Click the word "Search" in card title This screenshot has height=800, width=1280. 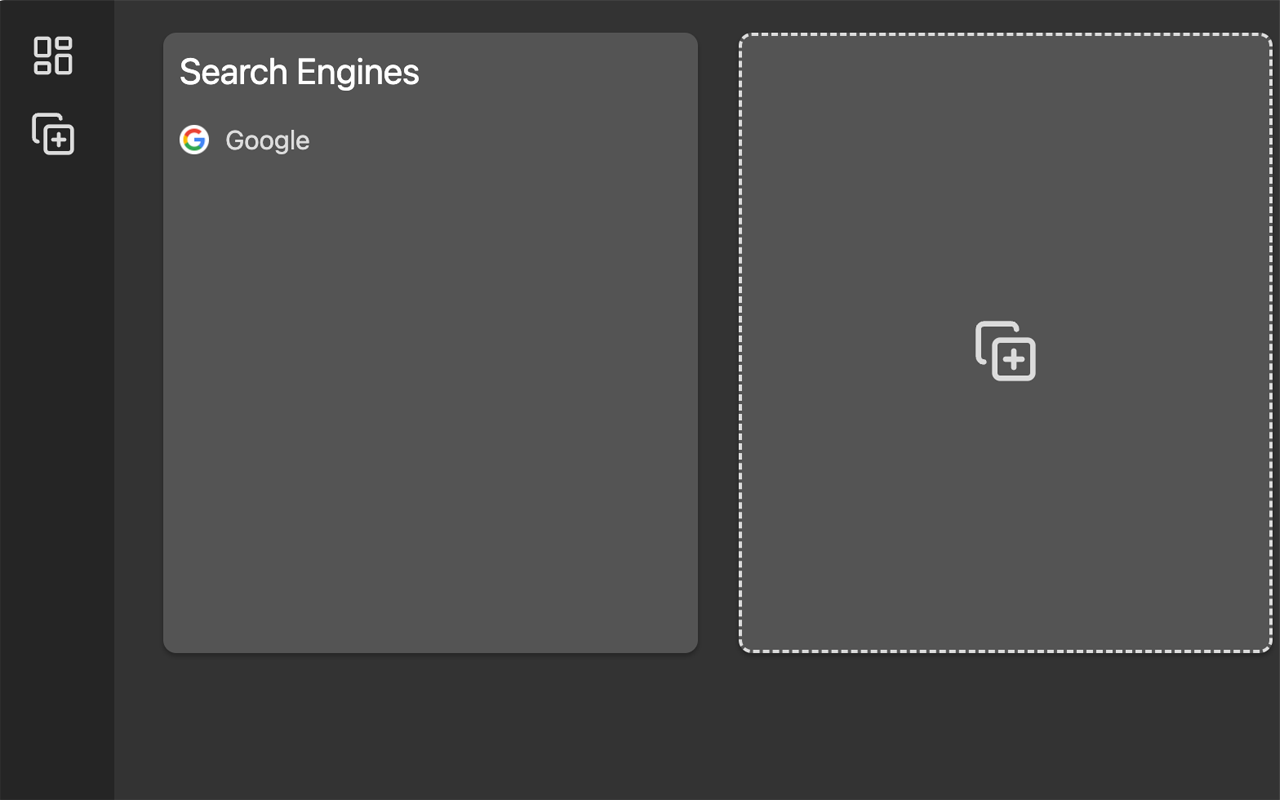point(233,72)
